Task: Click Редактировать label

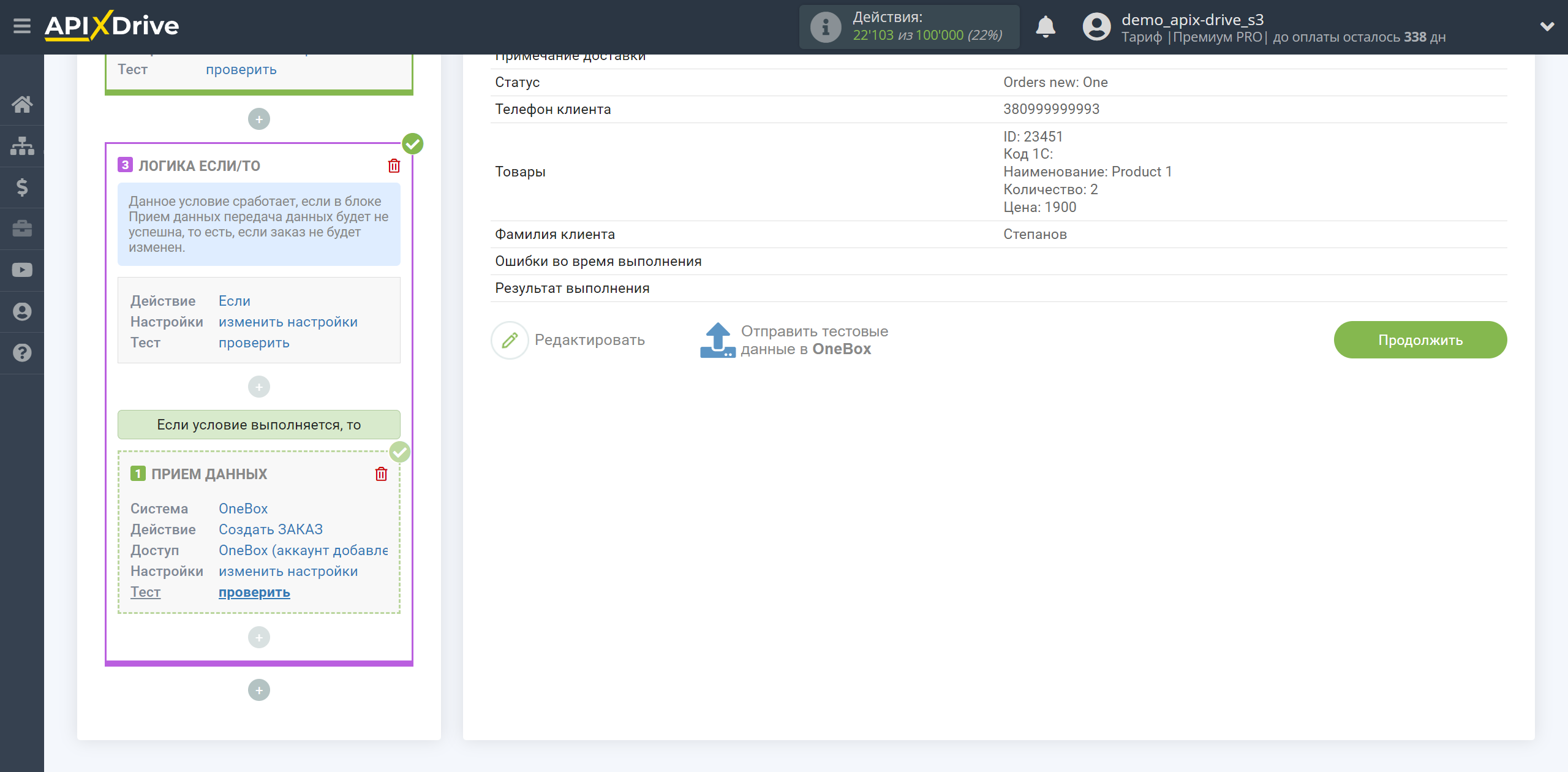Action: [590, 340]
